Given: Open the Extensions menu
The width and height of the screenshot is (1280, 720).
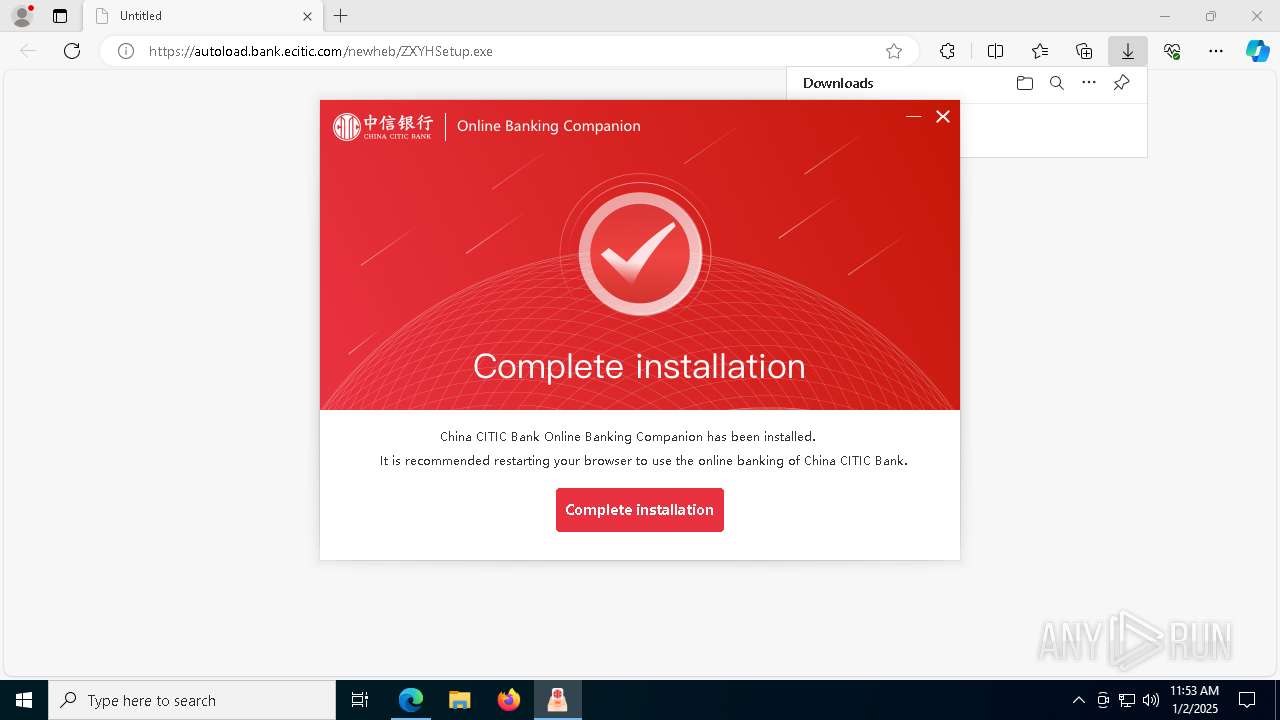Looking at the screenshot, I should pos(947,51).
